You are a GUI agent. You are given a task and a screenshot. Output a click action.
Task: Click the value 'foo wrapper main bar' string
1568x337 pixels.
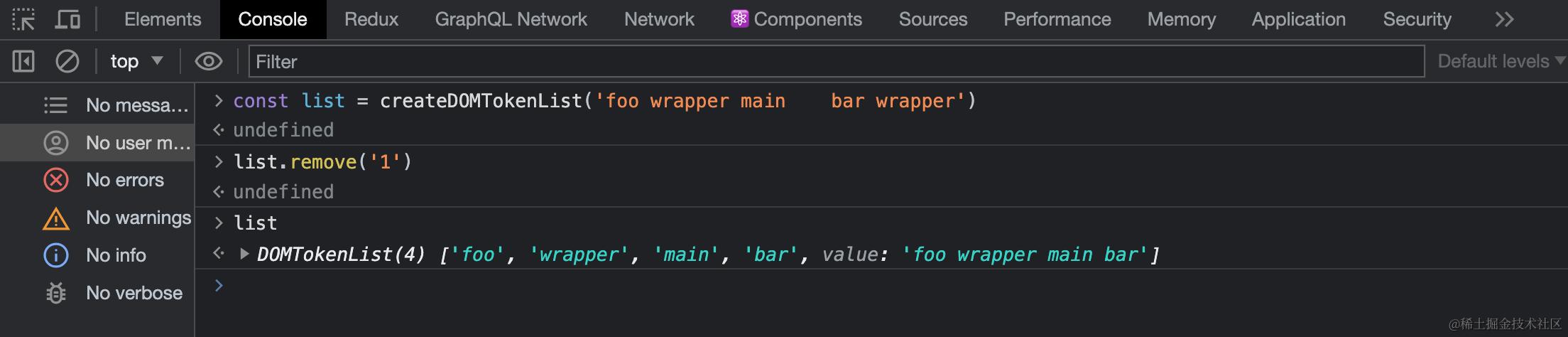1025,255
